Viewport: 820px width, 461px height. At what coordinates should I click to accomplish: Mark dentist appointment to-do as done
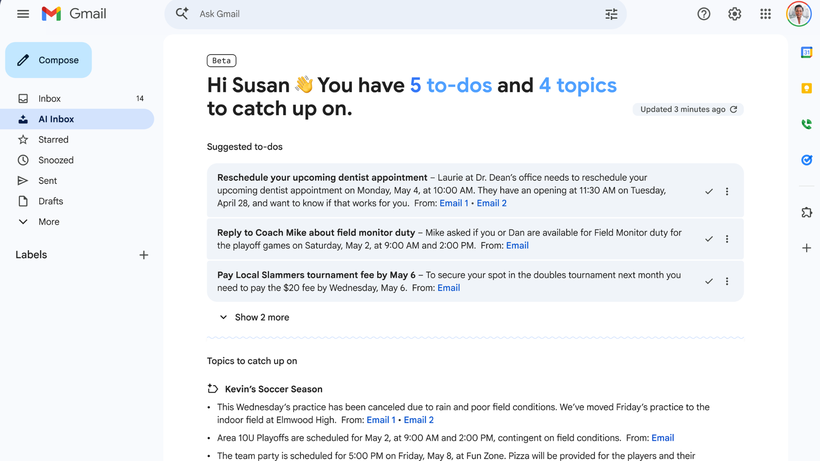[x=709, y=191]
